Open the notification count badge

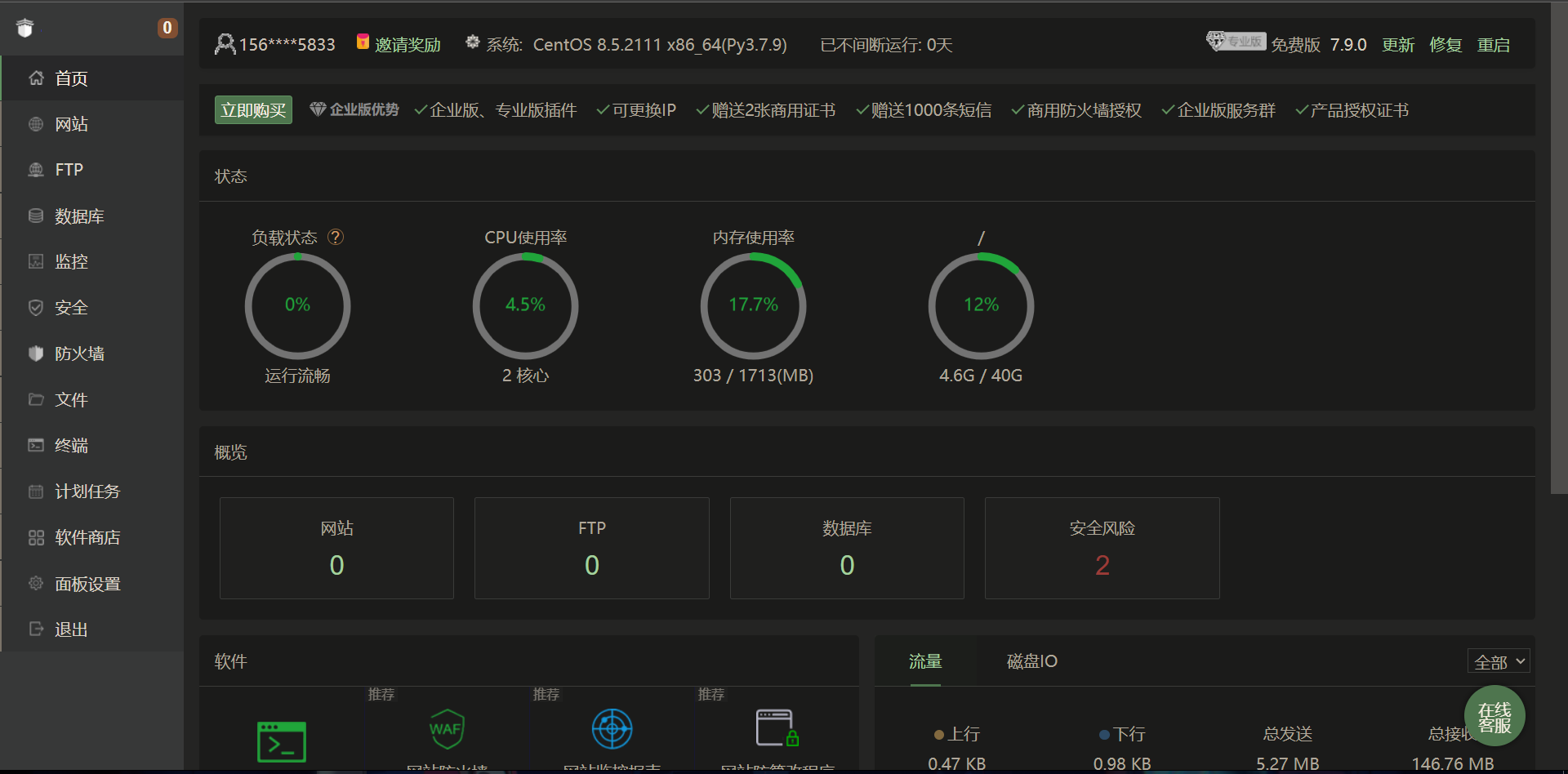[167, 29]
